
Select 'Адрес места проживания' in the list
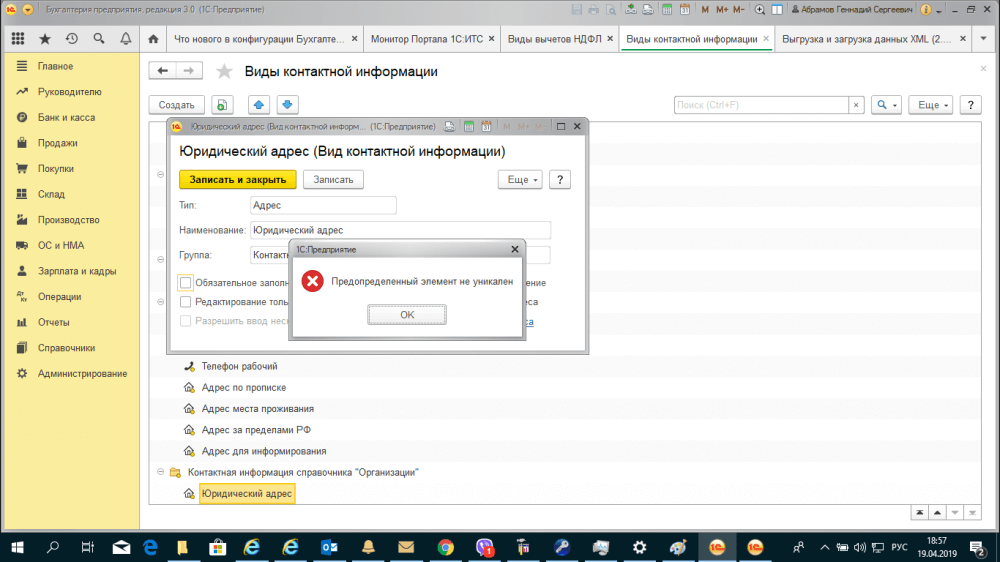[257, 408]
